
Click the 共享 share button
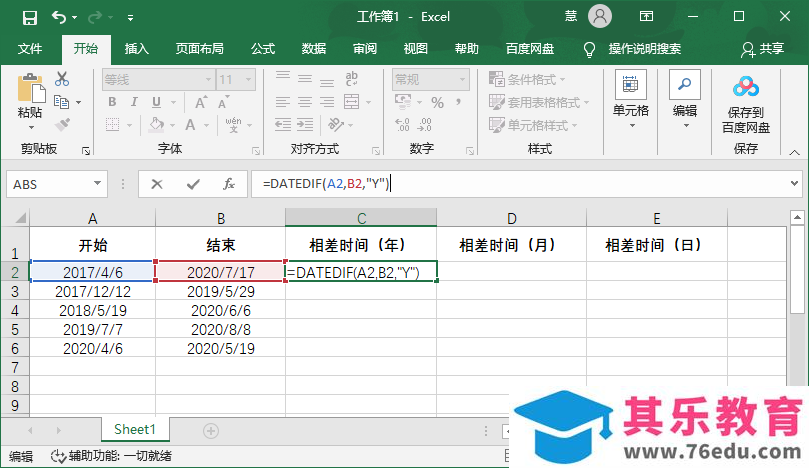tap(763, 49)
